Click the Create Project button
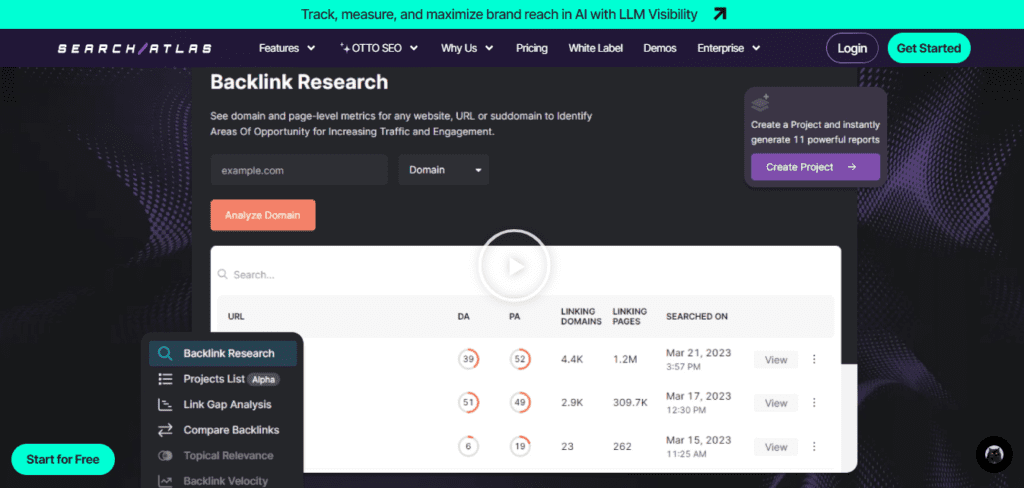Image resolution: width=1024 pixels, height=488 pixels. click(x=815, y=167)
